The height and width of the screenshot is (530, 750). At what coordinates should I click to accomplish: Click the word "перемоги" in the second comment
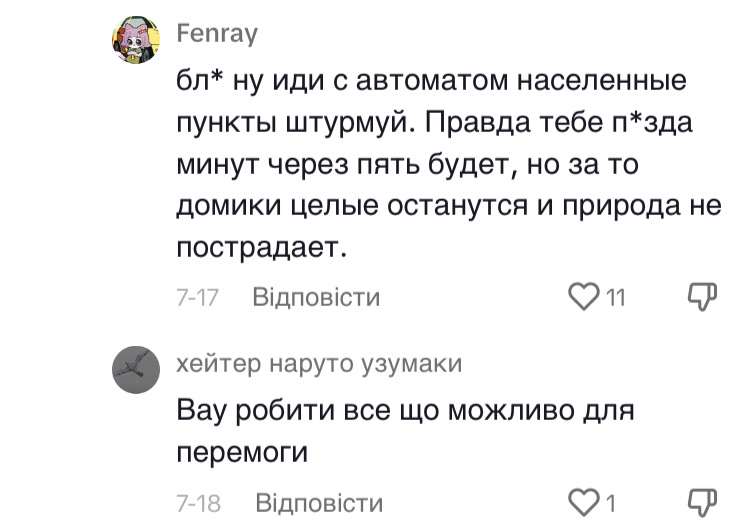(240, 452)
